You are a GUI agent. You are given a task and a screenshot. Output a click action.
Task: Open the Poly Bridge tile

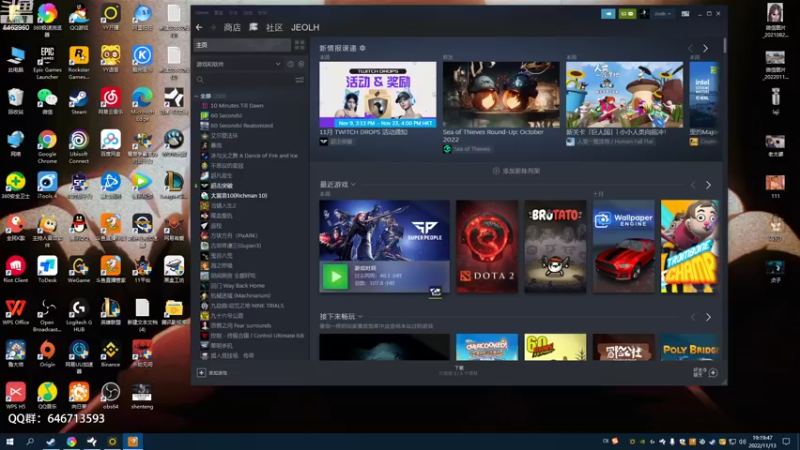pos(689,347)
